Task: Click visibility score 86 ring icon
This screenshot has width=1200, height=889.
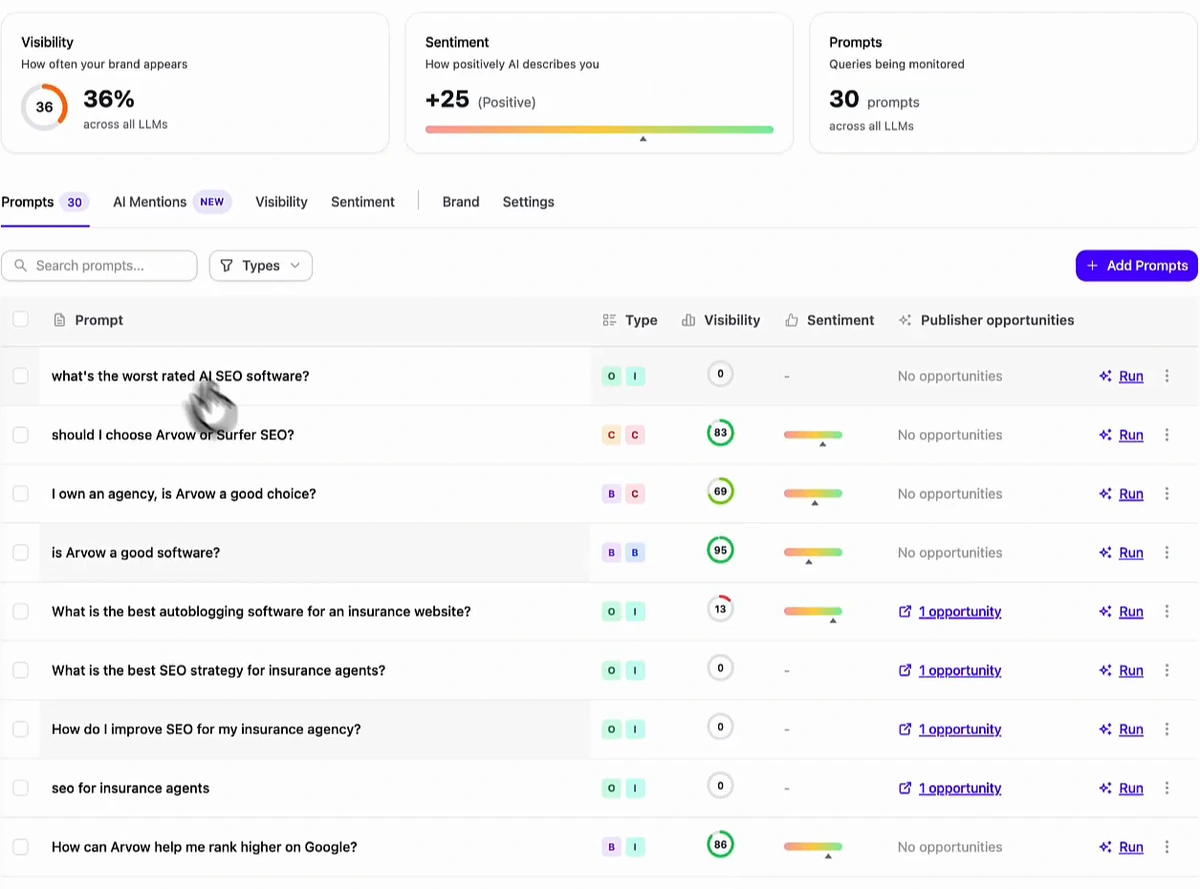Action: 720,845
